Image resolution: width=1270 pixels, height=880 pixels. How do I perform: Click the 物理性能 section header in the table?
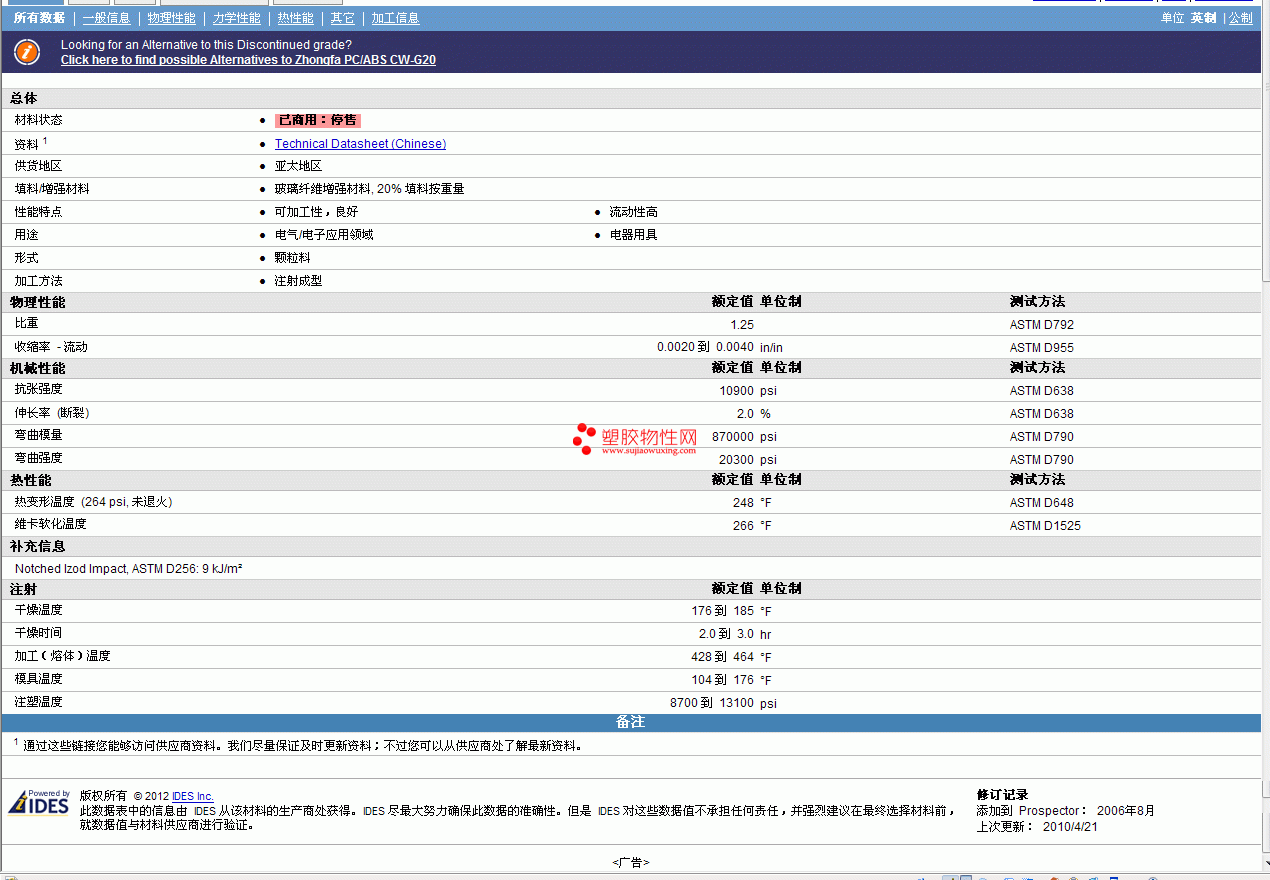[38, 302]
